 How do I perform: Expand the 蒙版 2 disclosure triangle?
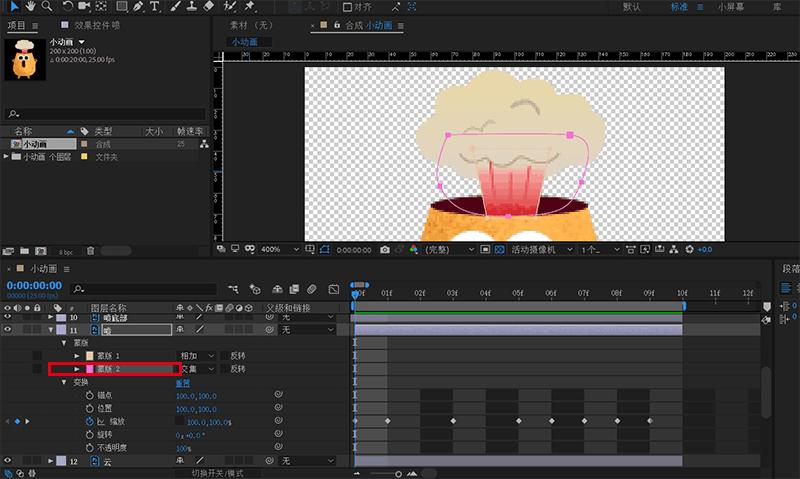pos(77,369)
